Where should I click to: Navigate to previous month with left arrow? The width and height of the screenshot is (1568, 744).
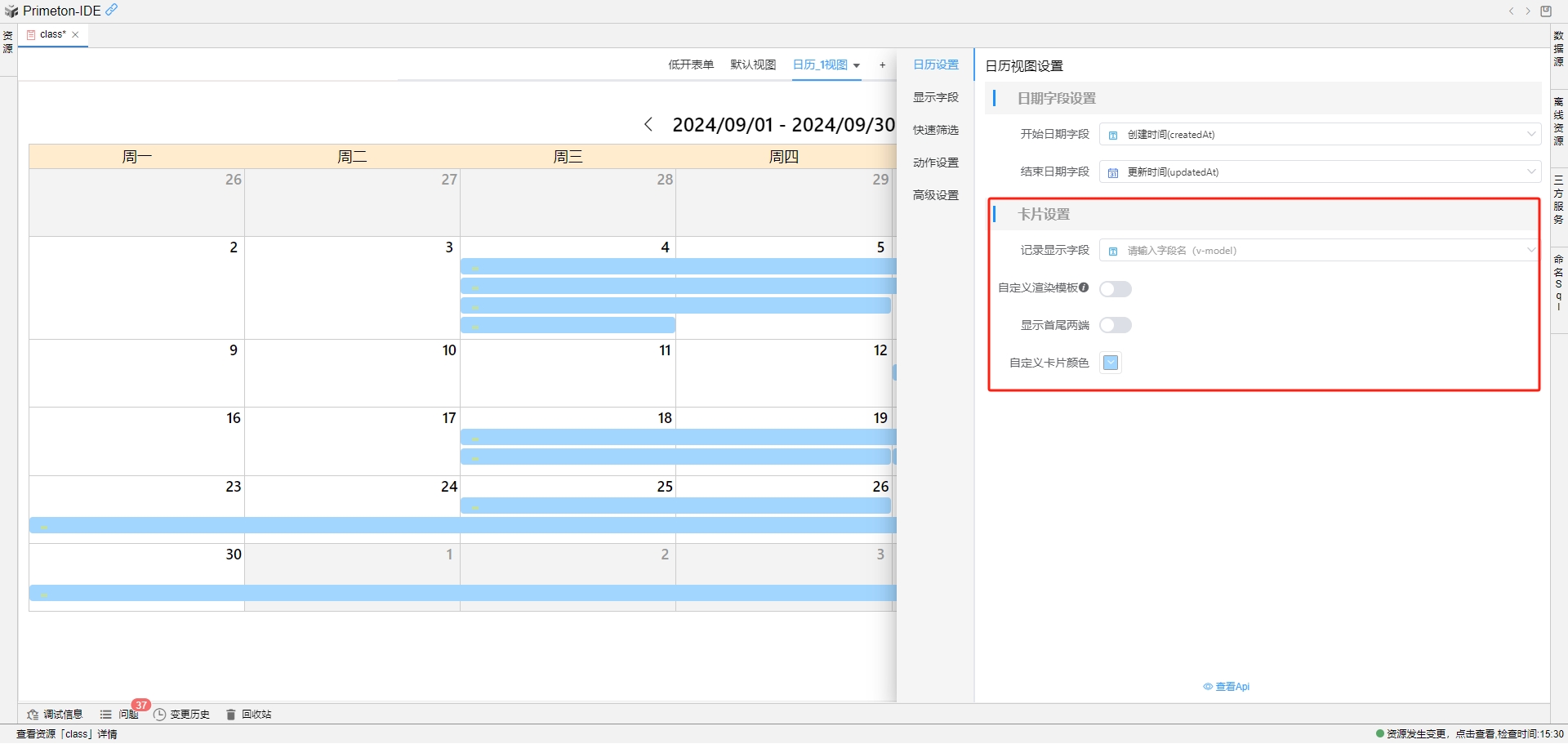[x=648, y=124]
